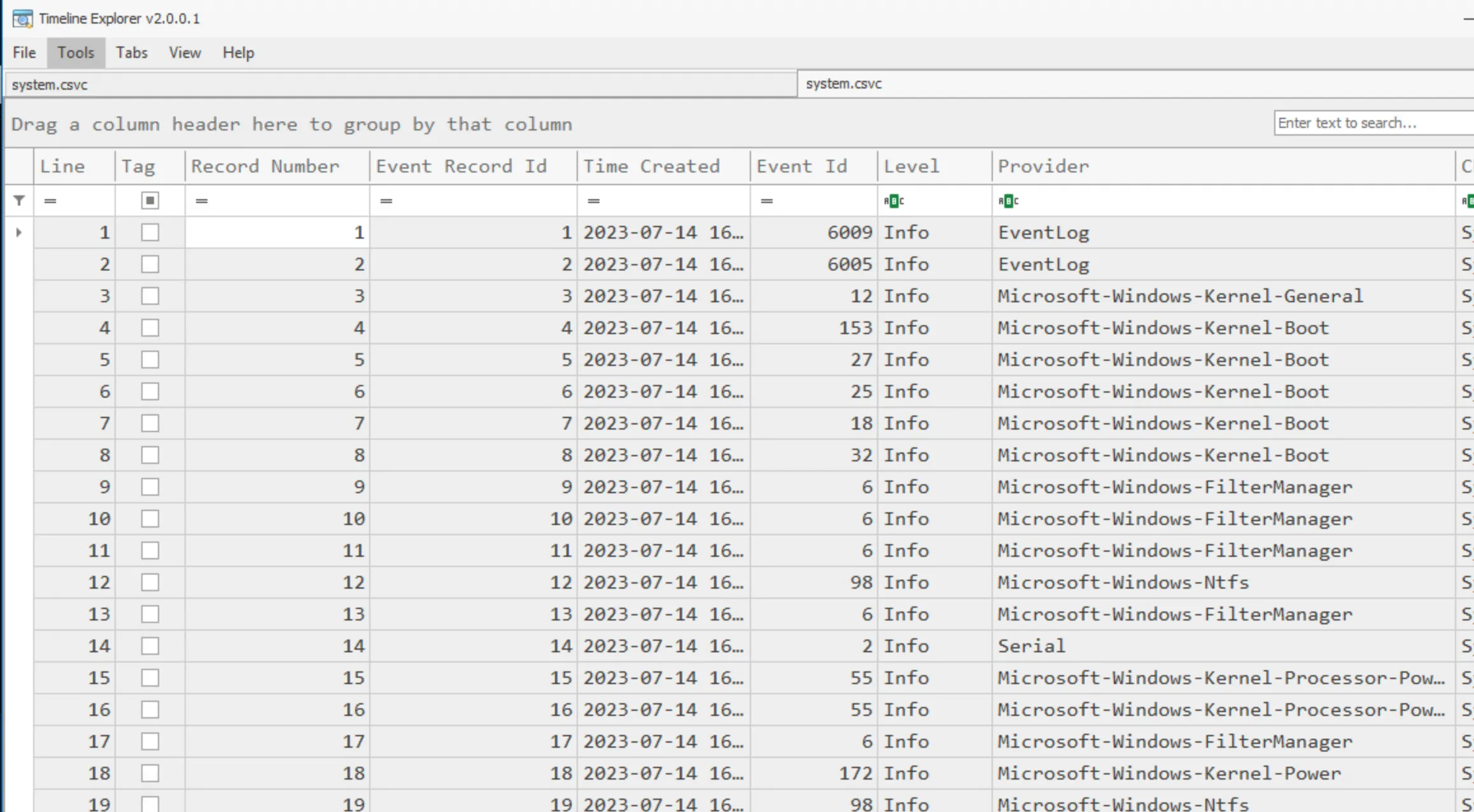Mark the Tag checkbox on line 8
The image size is (1474, 812).
[x=150, y=455]
